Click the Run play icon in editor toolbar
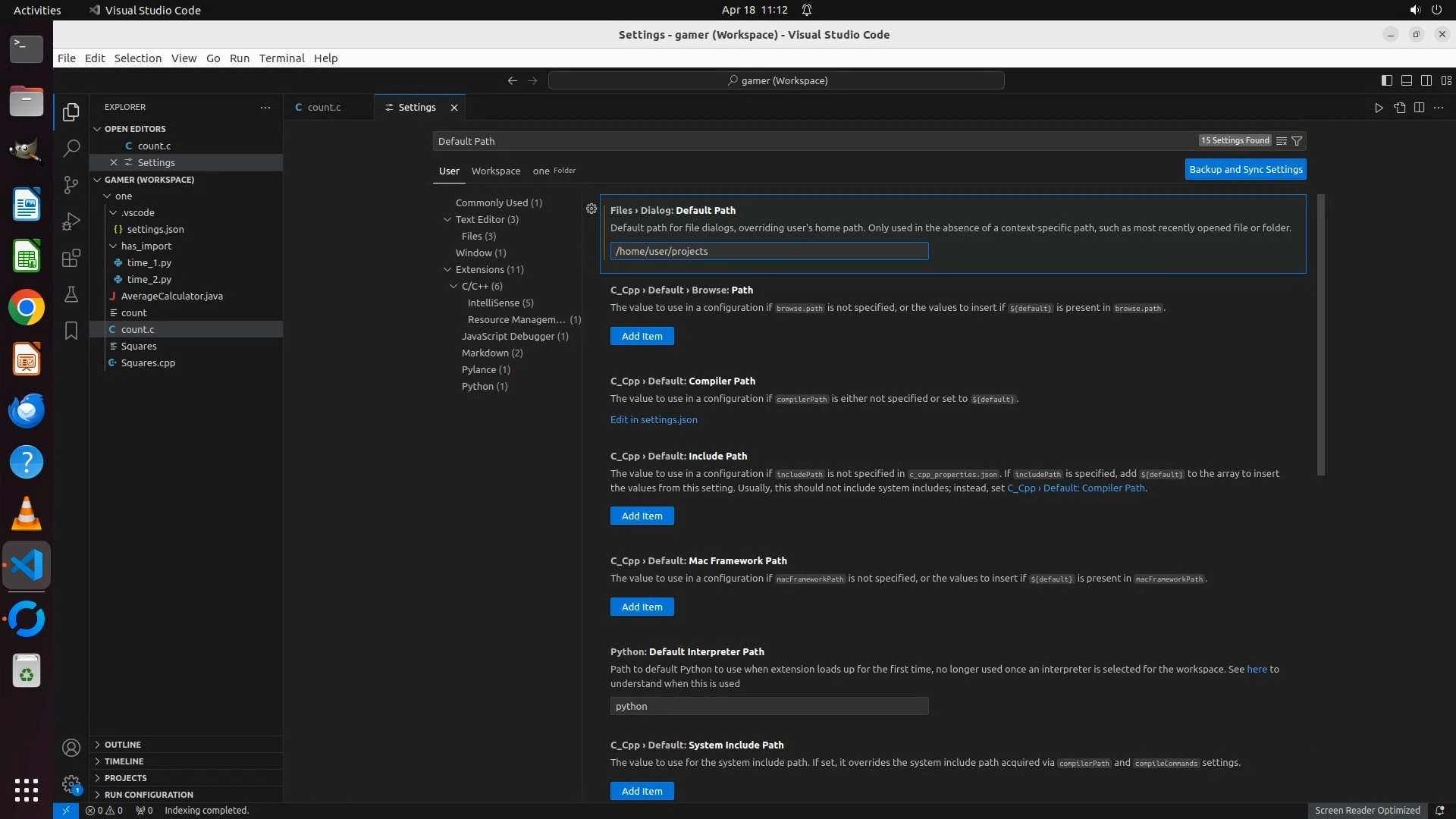Screen dimensions: 1456x819 pyautogui.click(x=1378, y=108)
